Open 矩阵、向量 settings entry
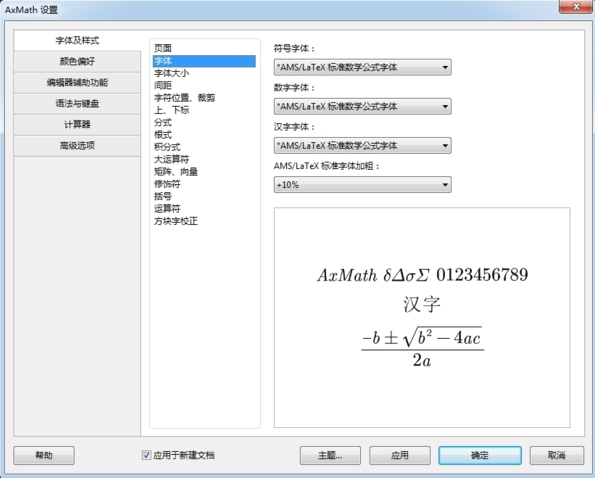This screenshot has height=480, width=595. (x=204, y=172)
